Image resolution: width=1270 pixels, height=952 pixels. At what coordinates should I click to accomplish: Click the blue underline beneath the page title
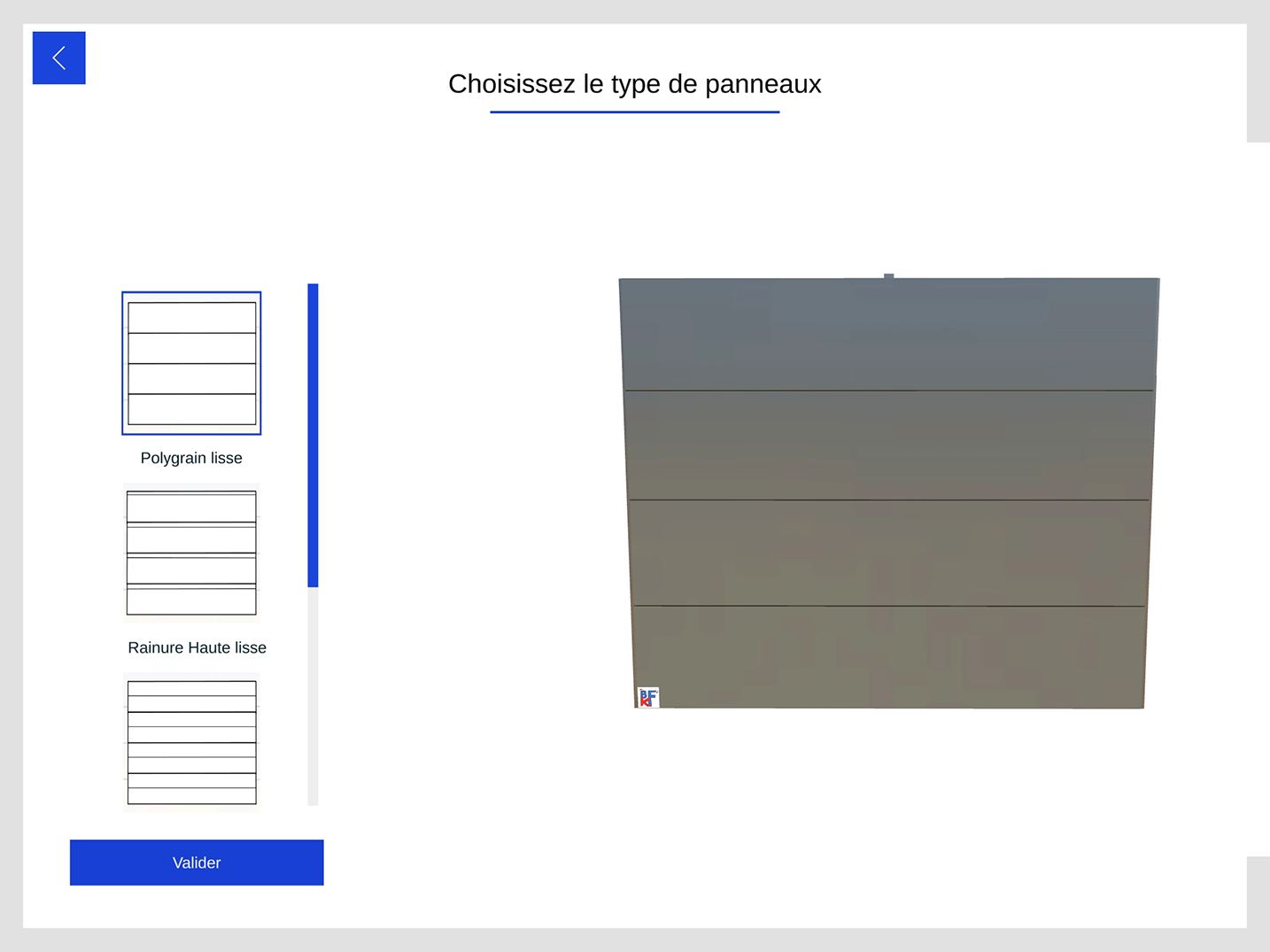pos(634,112)
